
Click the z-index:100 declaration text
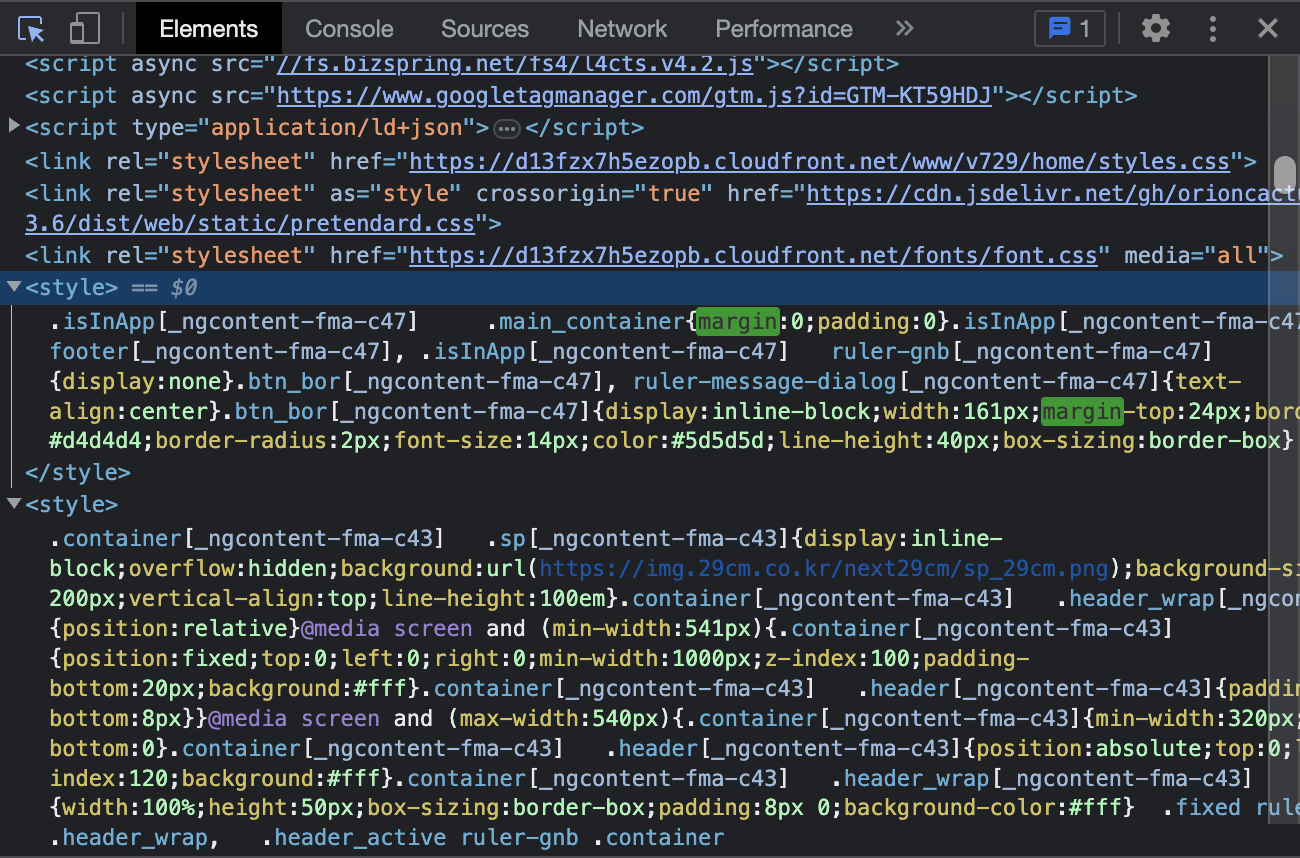[837, 659]
